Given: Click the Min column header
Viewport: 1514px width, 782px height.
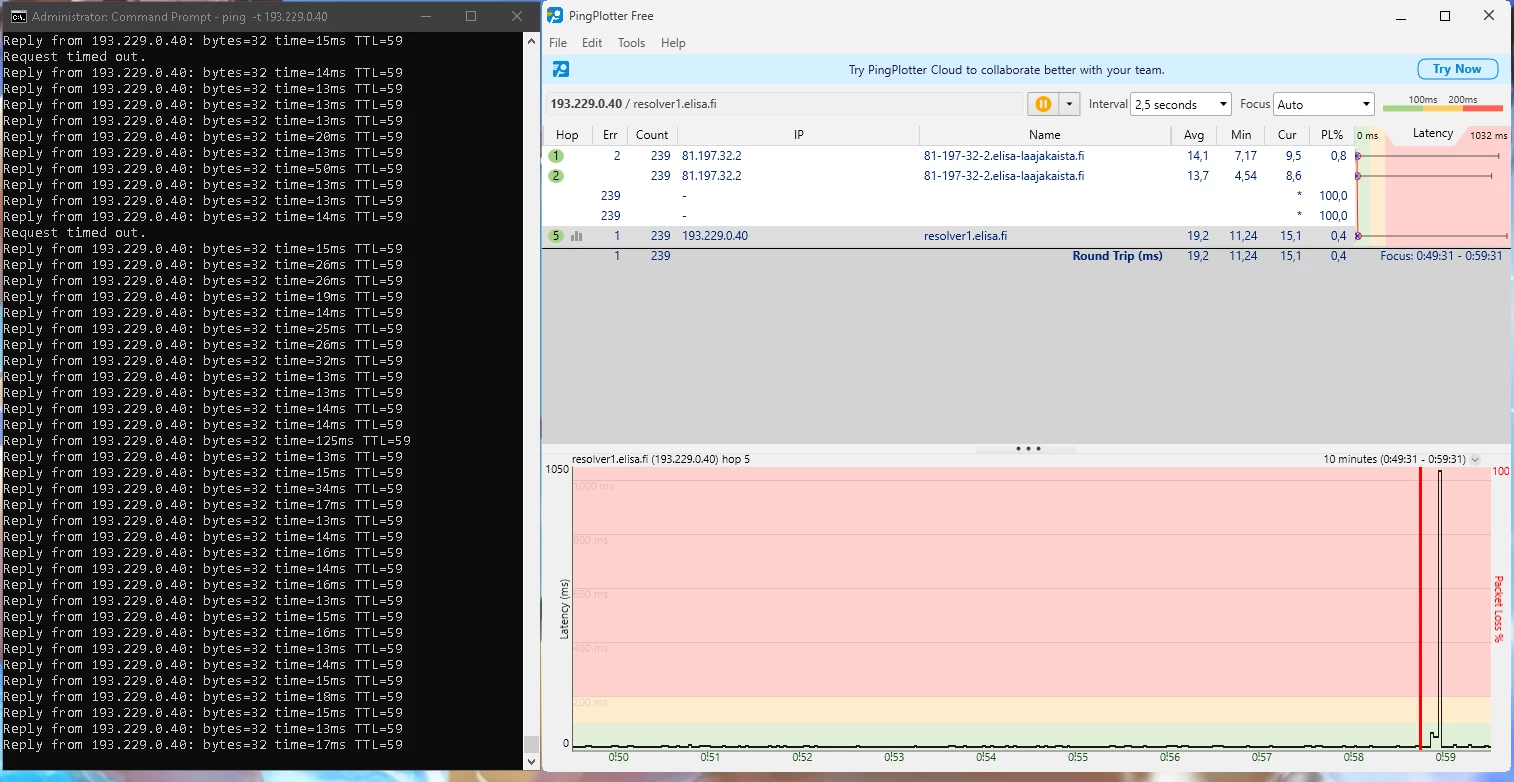Looking at the screenshot, I should pyautogui.click(x=1241, y=135).
